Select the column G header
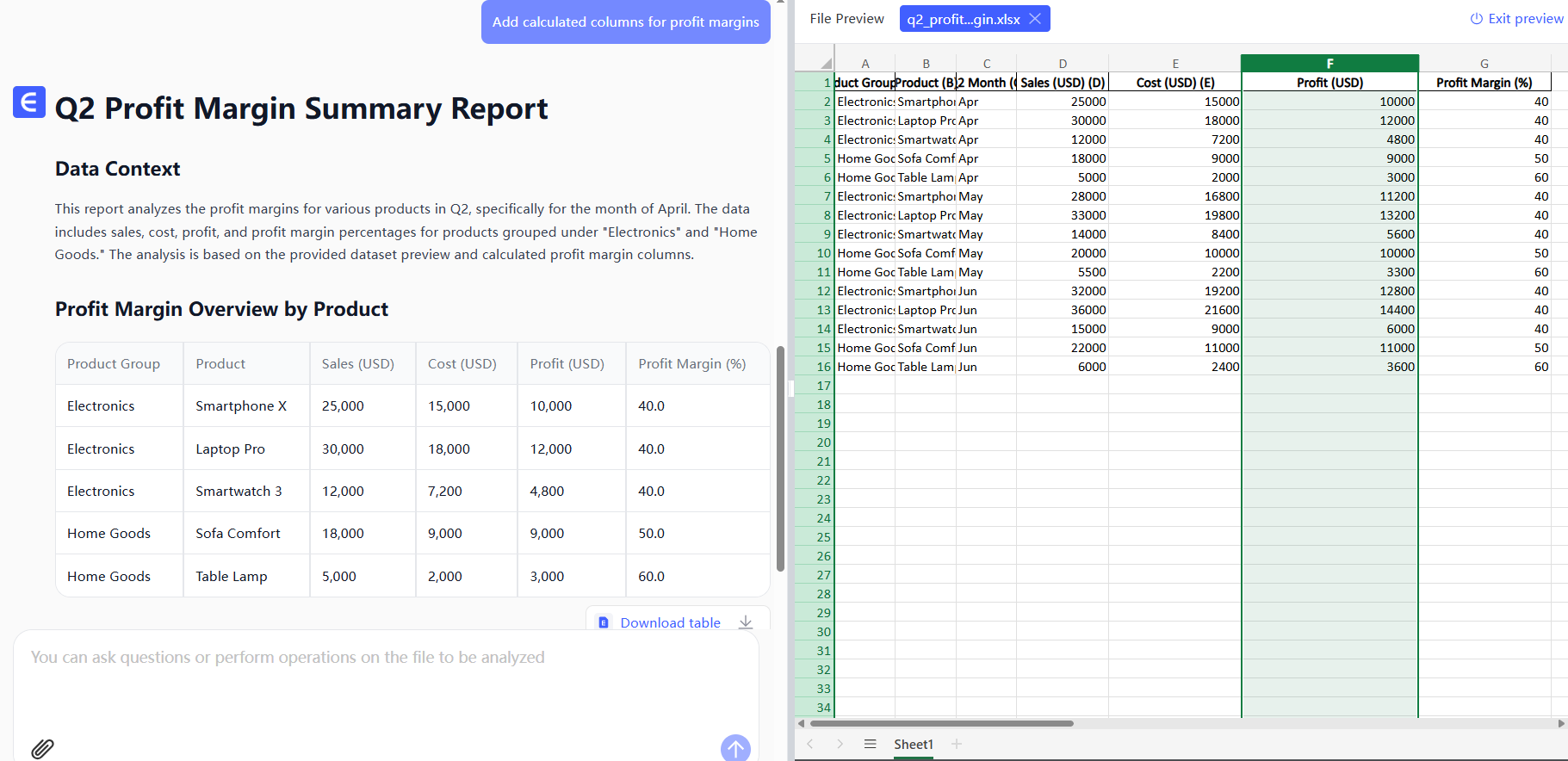This screenshot has height=761, width=1568. coord(1484,63)
